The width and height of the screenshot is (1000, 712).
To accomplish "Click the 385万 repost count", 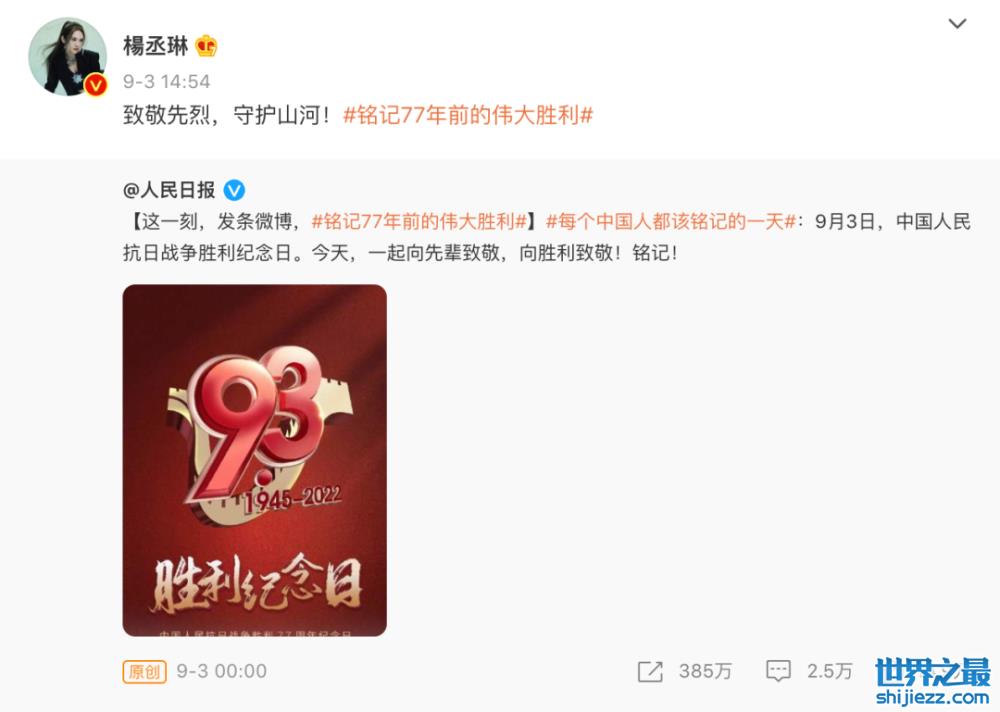I will 705,671.
